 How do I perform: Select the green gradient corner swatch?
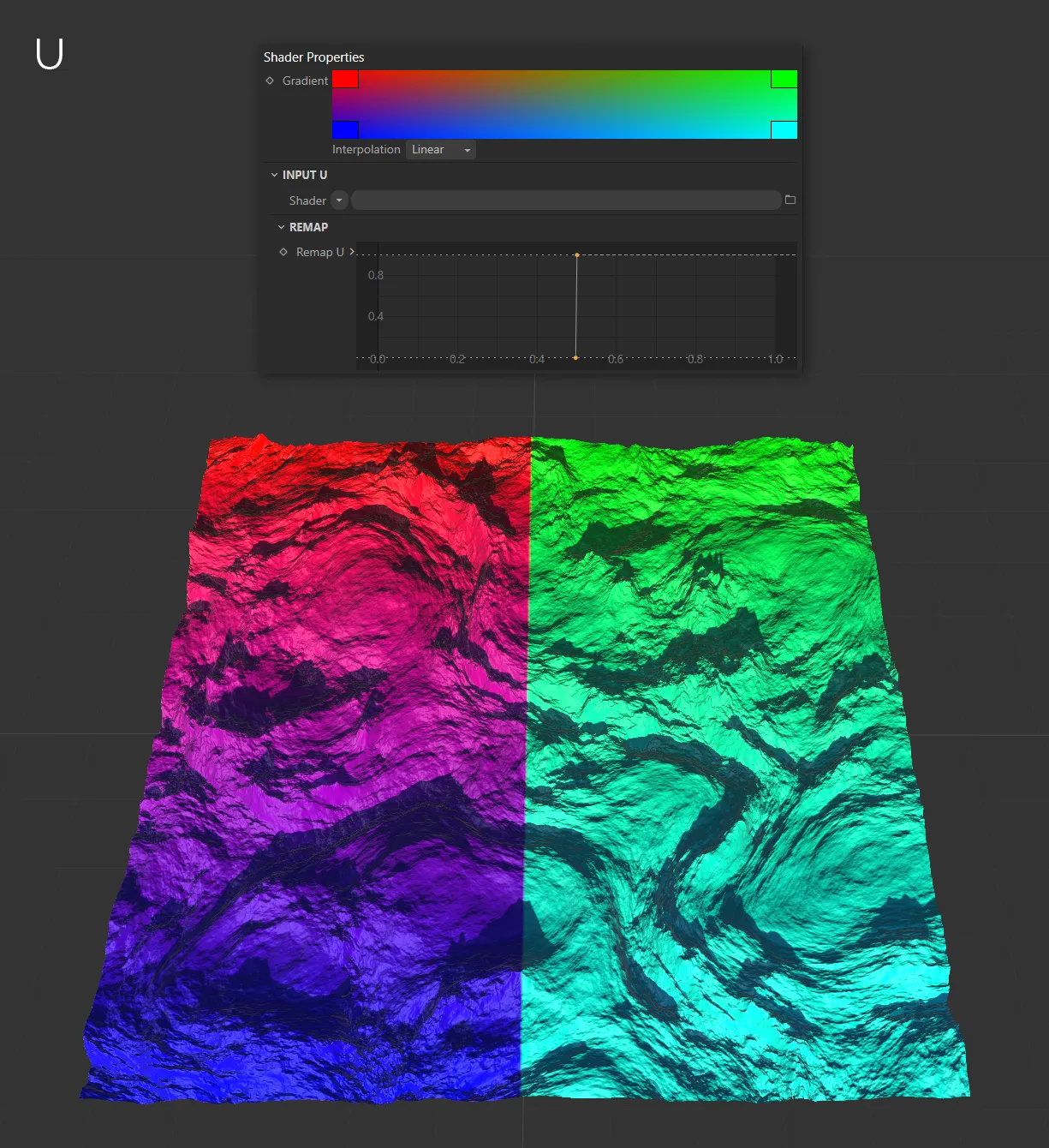click(x=784, y=80)
